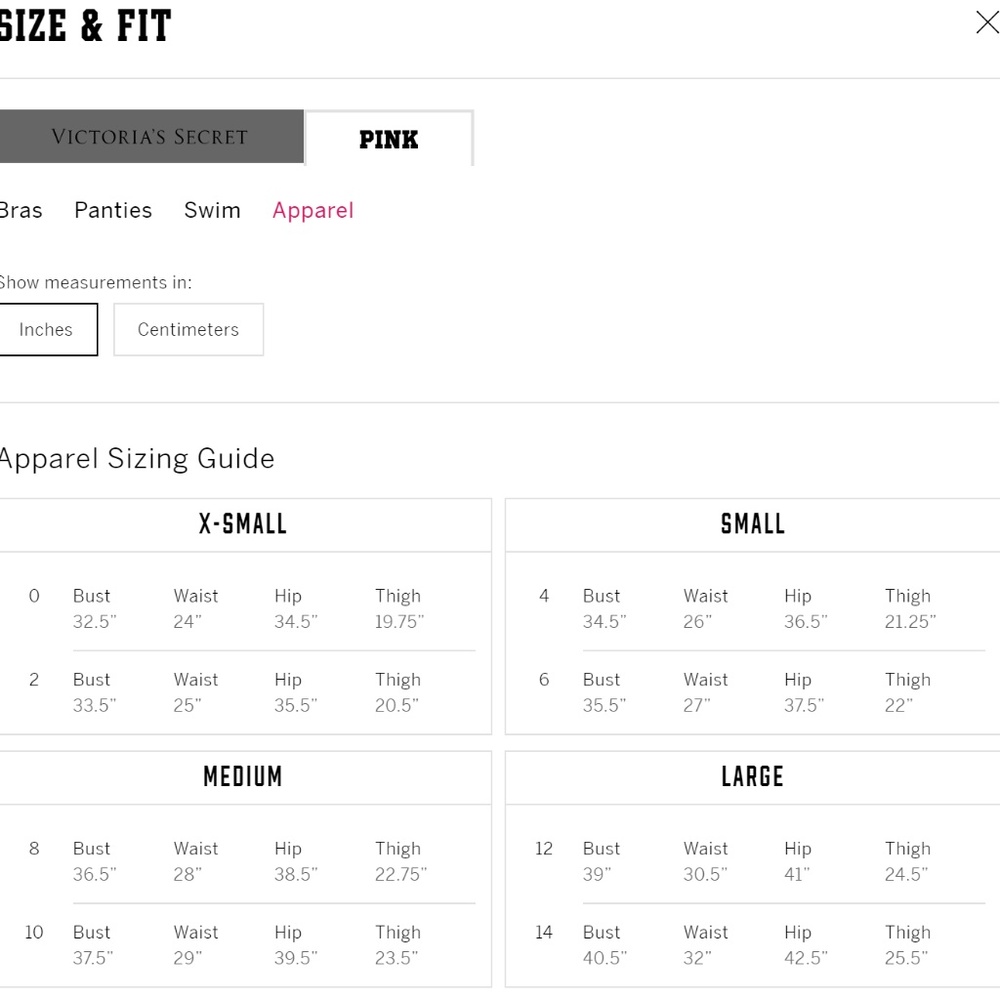Click size 12 Bust 39" value
1000x1000 pixels.
point(597,874)
